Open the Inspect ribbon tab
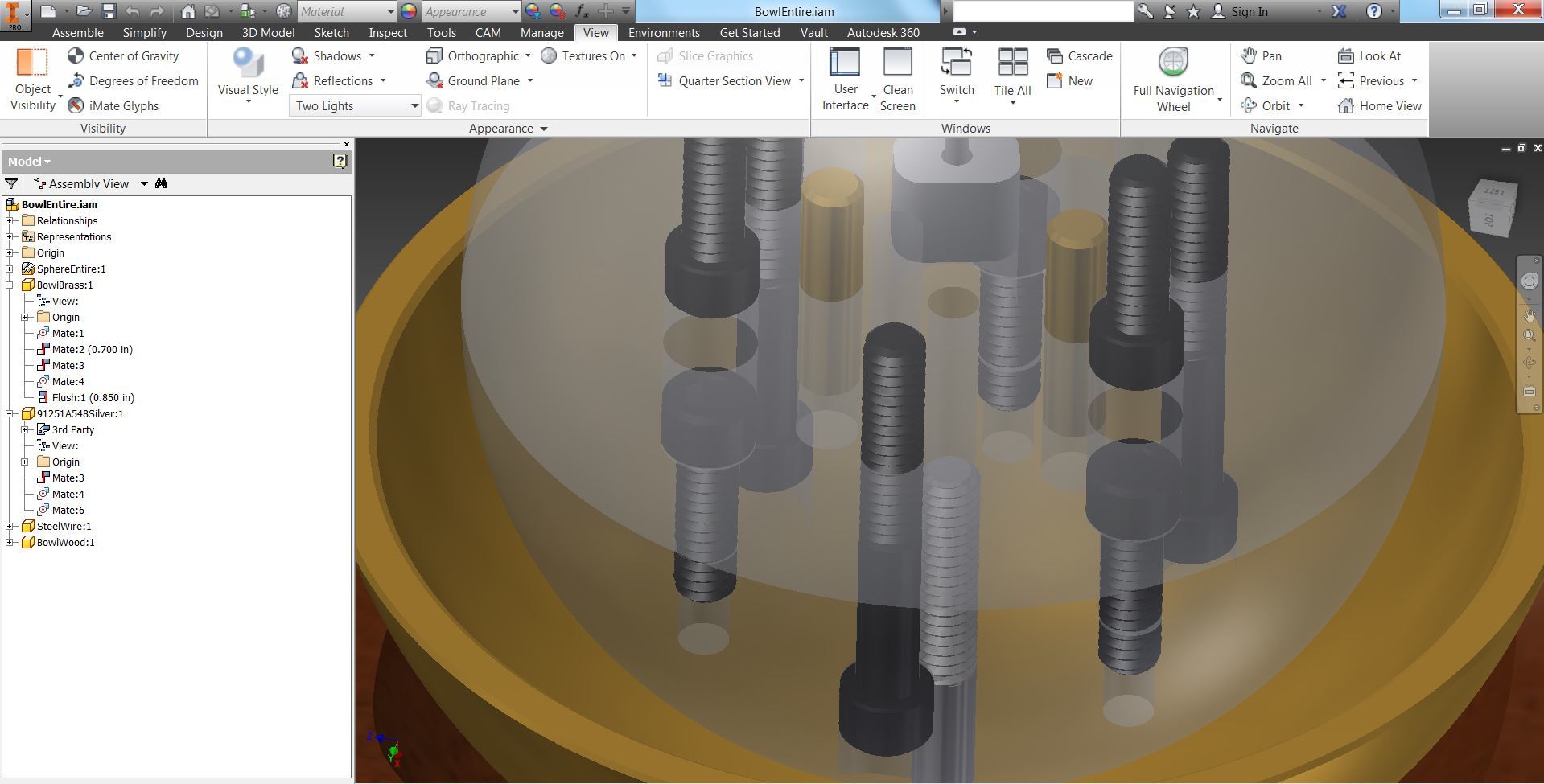 (388, 32)
